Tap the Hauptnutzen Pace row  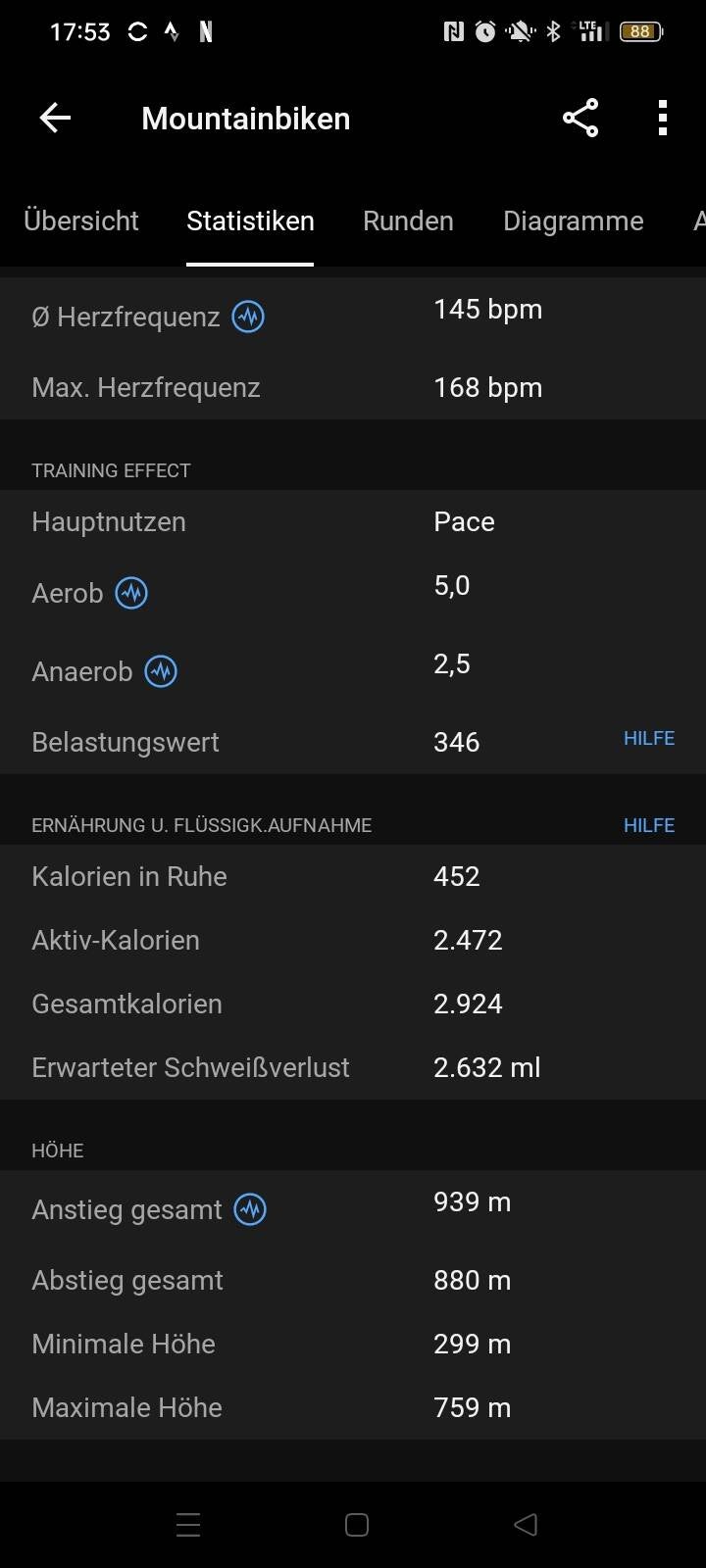click(353, 521)
